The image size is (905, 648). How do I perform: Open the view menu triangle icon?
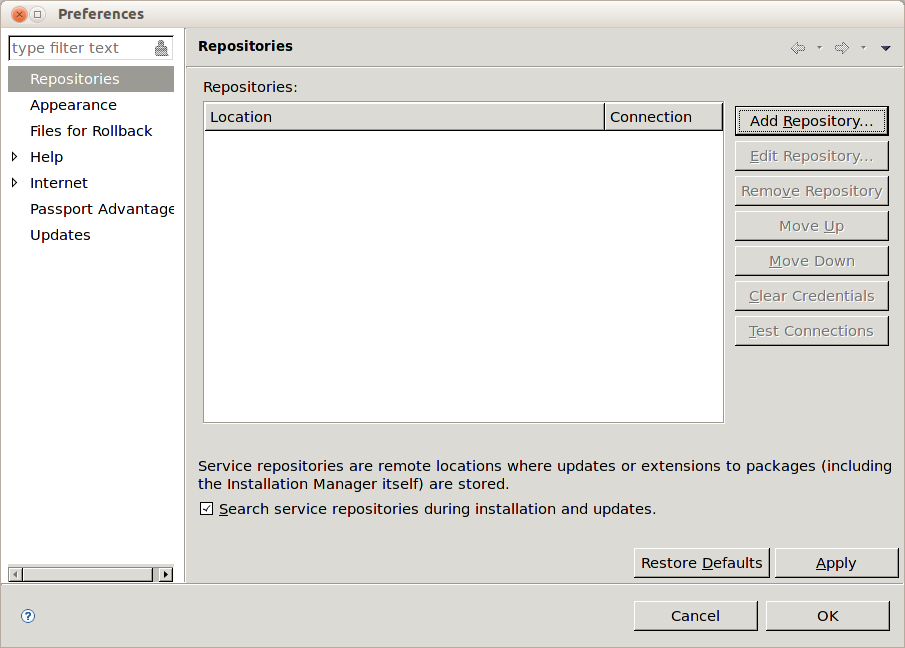(x=886, y=48)
